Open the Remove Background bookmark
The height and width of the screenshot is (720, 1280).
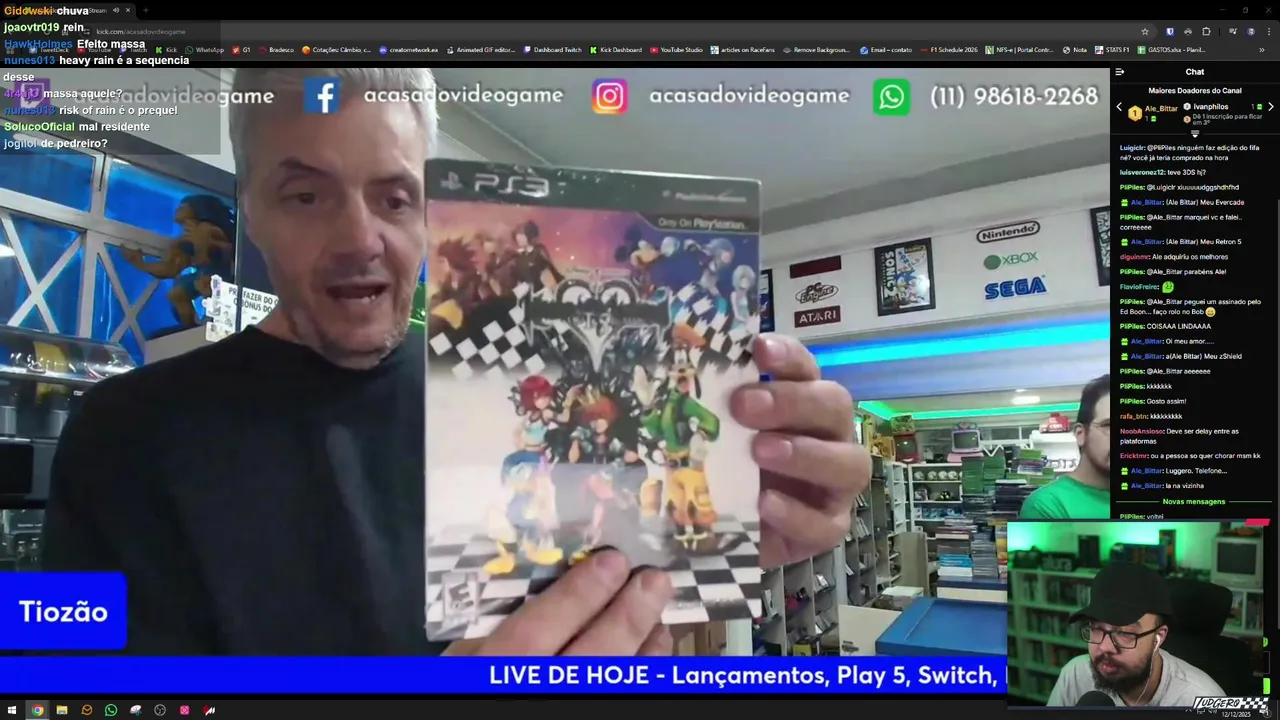pyautogui.click(x=817, y=49)
